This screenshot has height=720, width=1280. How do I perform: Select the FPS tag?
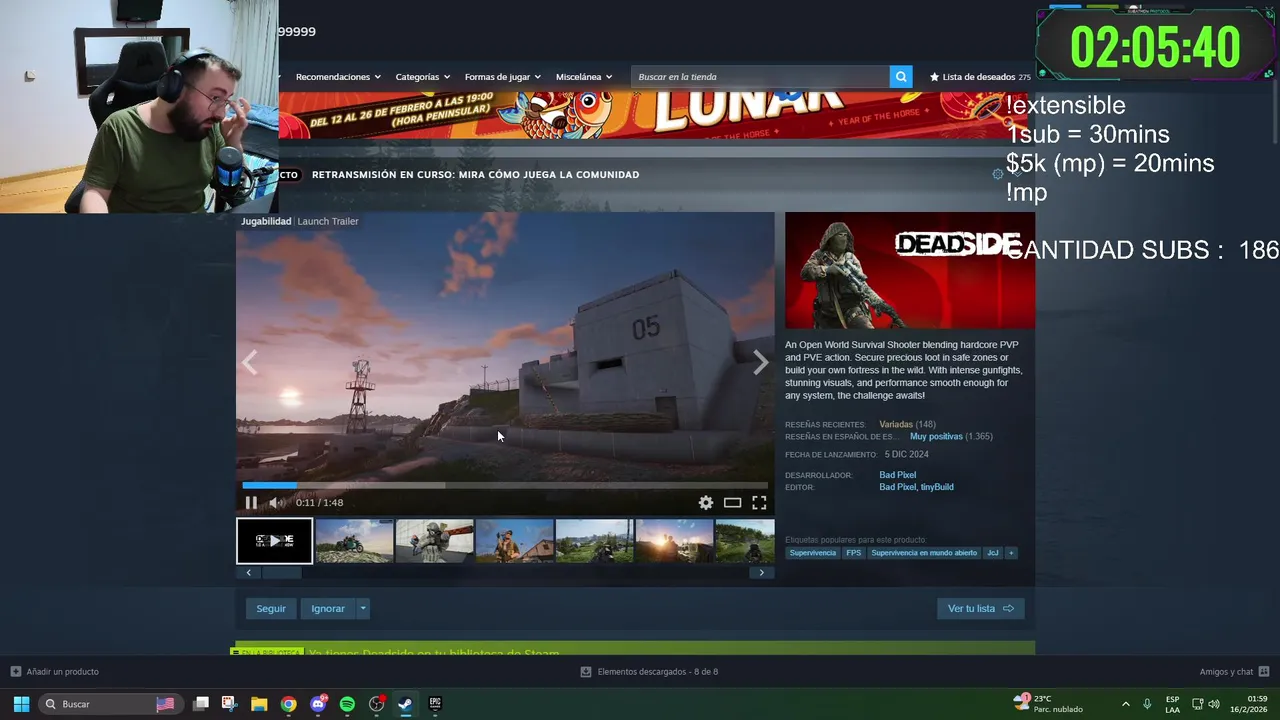click(x=853, y=553)
